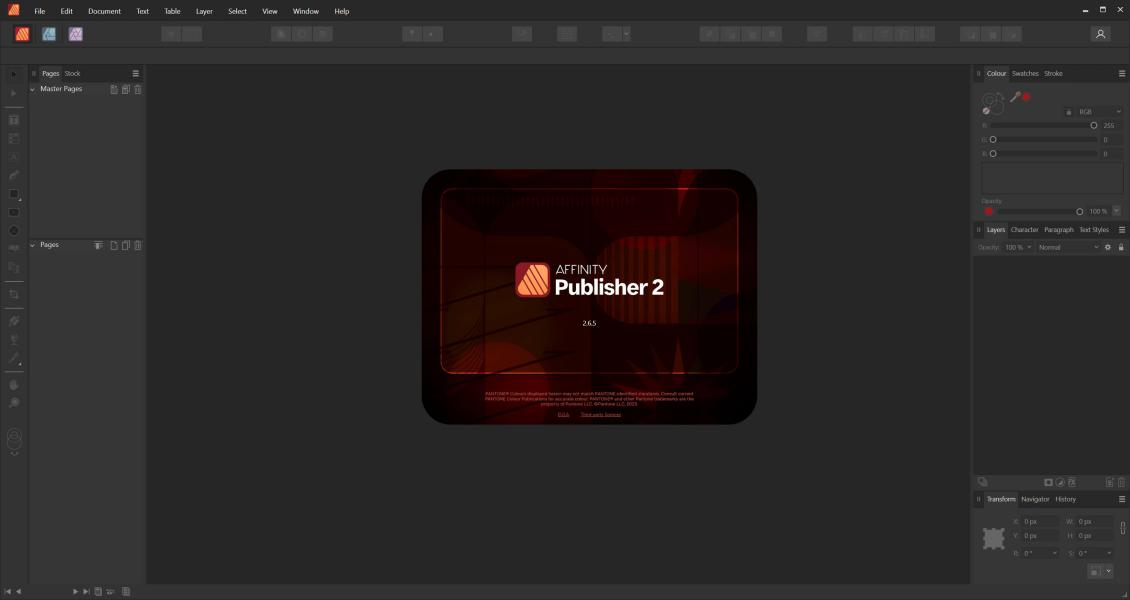Delete master page using trash icon
The height and width of the screenshot is (600, 1130).
click(x=138, y=89)
